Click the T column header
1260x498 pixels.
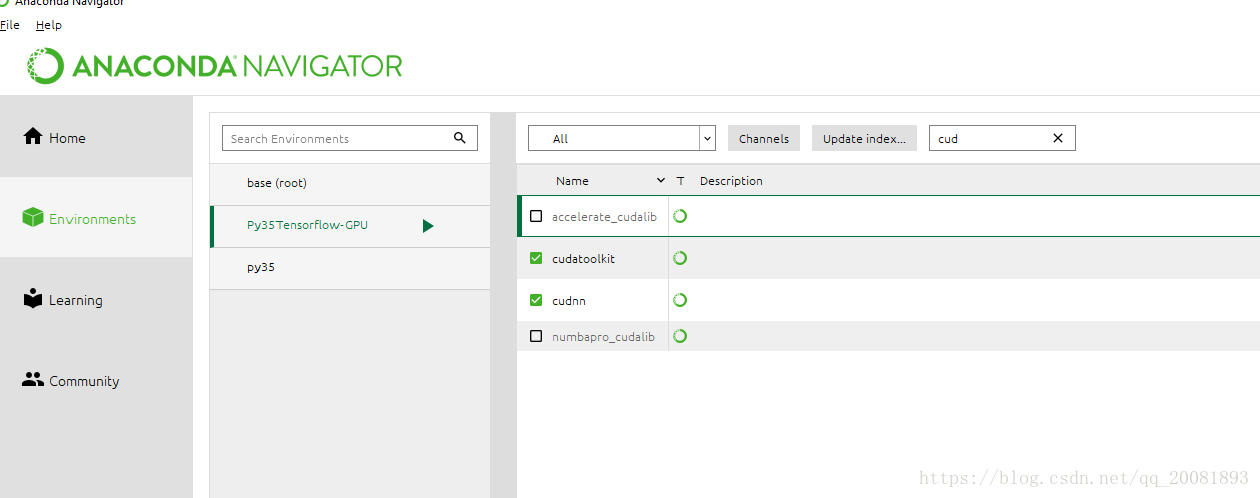click(681, 181)
